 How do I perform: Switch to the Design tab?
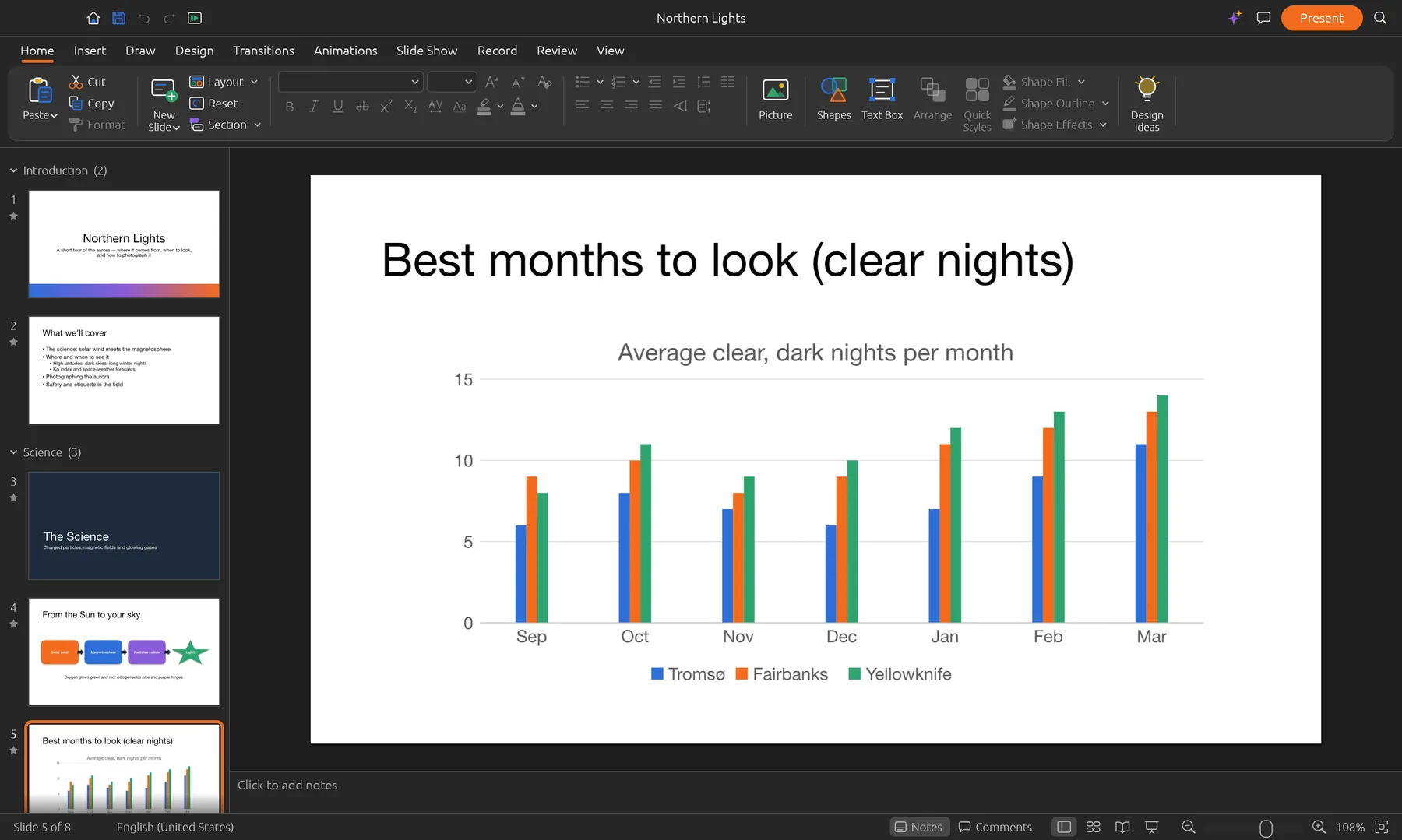[194, 51]
